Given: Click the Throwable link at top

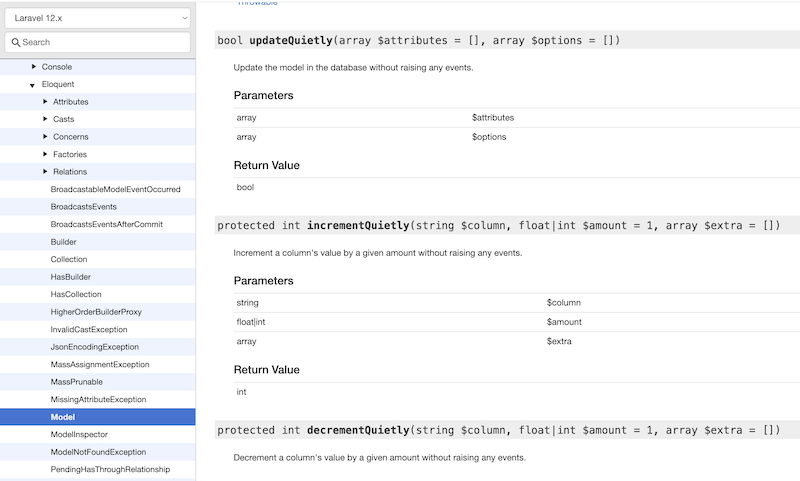Looking at the screenshot, I should (x=257, y=4).
